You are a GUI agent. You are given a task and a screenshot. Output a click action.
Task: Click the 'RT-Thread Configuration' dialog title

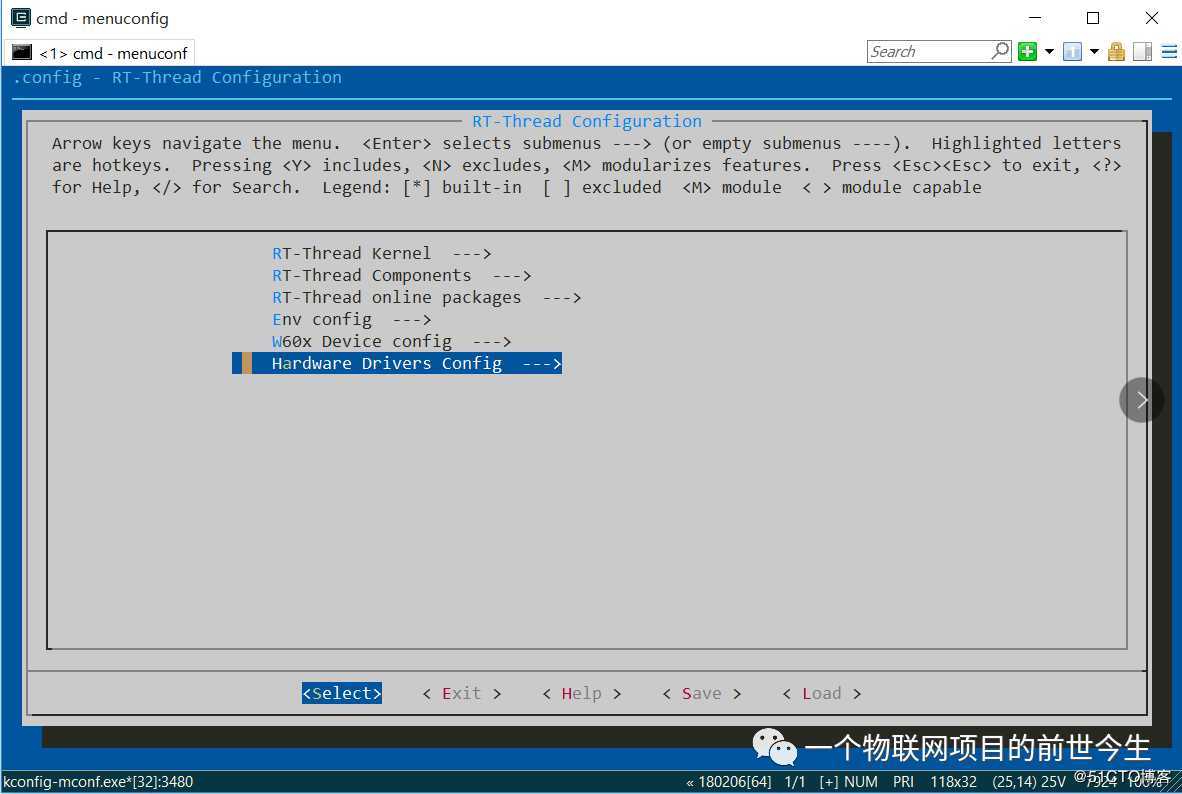[x=586, y=121]
